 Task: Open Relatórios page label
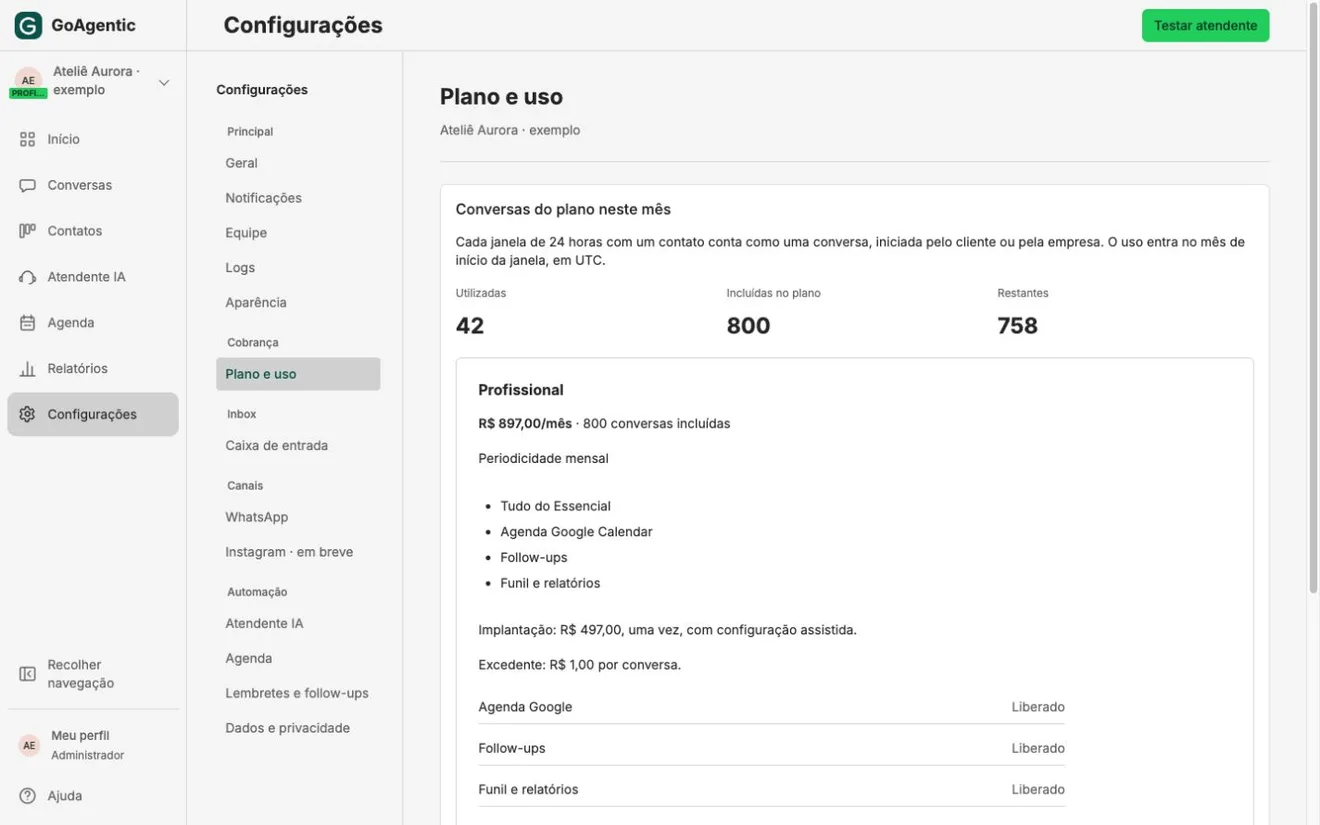[x=77, y=369]
